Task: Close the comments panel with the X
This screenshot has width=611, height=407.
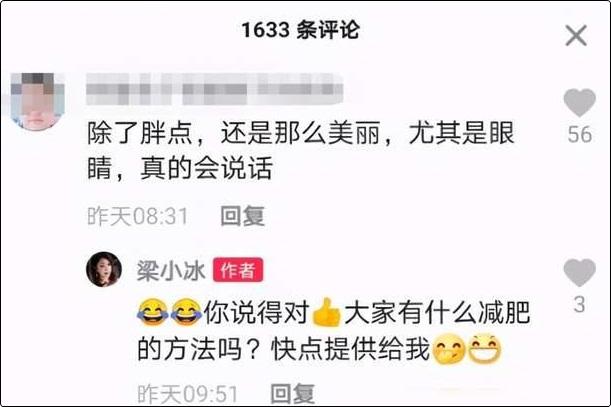Action: pyautogui.click(x=576, y=36)
